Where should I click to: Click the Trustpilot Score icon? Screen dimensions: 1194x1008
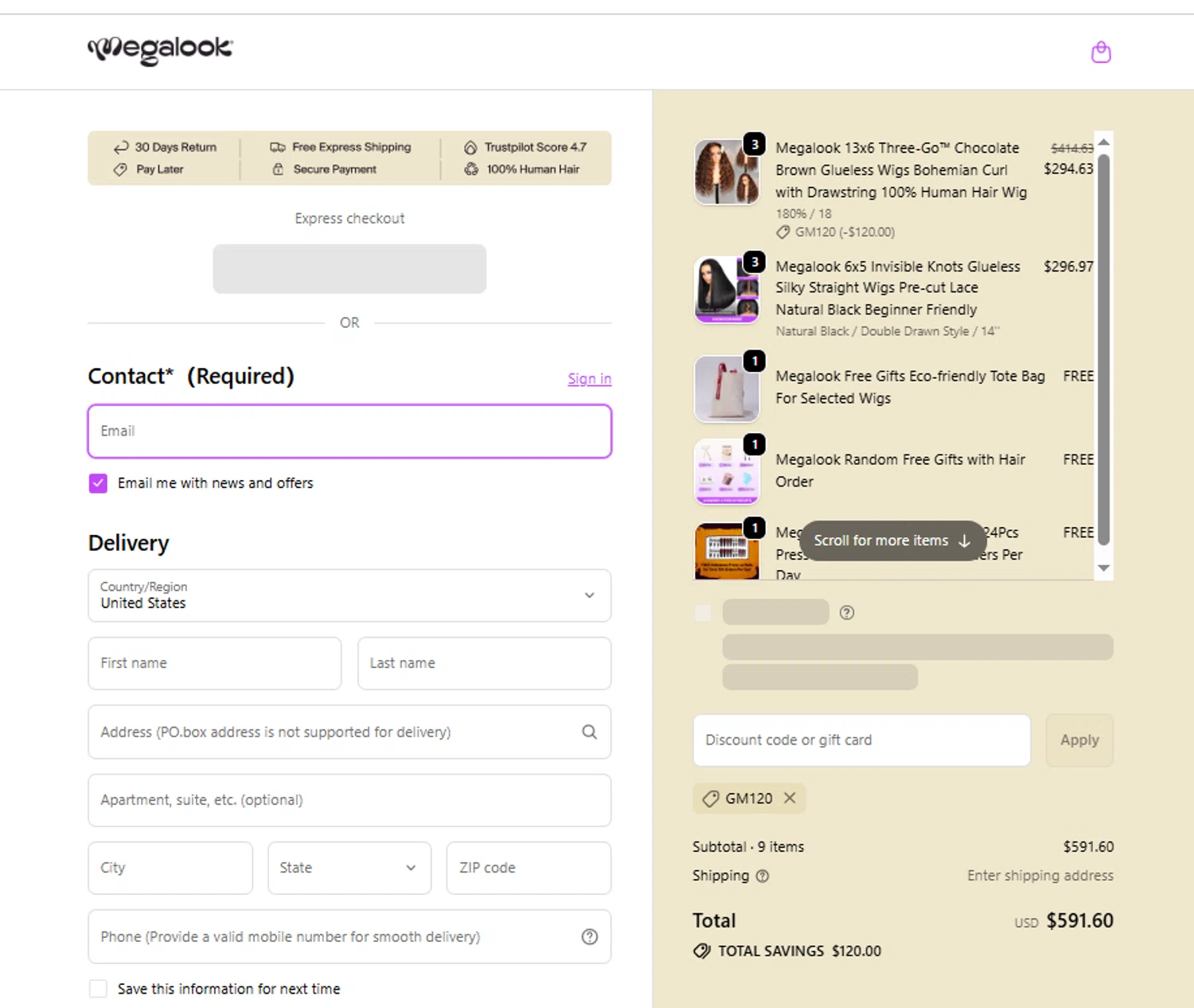470,147
